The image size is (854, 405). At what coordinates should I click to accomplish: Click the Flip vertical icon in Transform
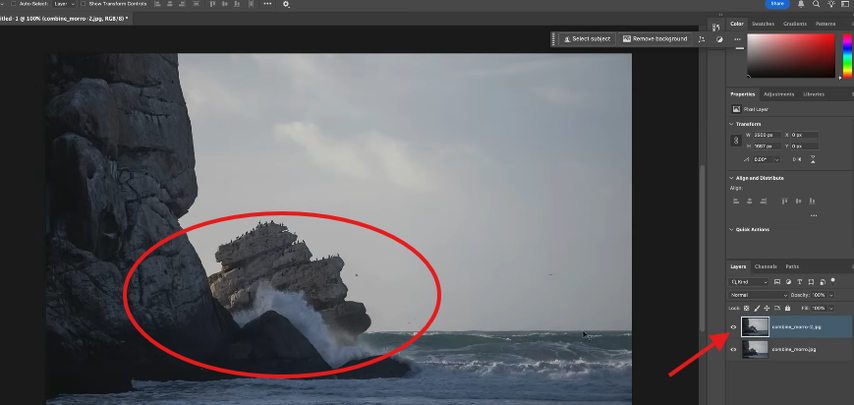(813, 159)
